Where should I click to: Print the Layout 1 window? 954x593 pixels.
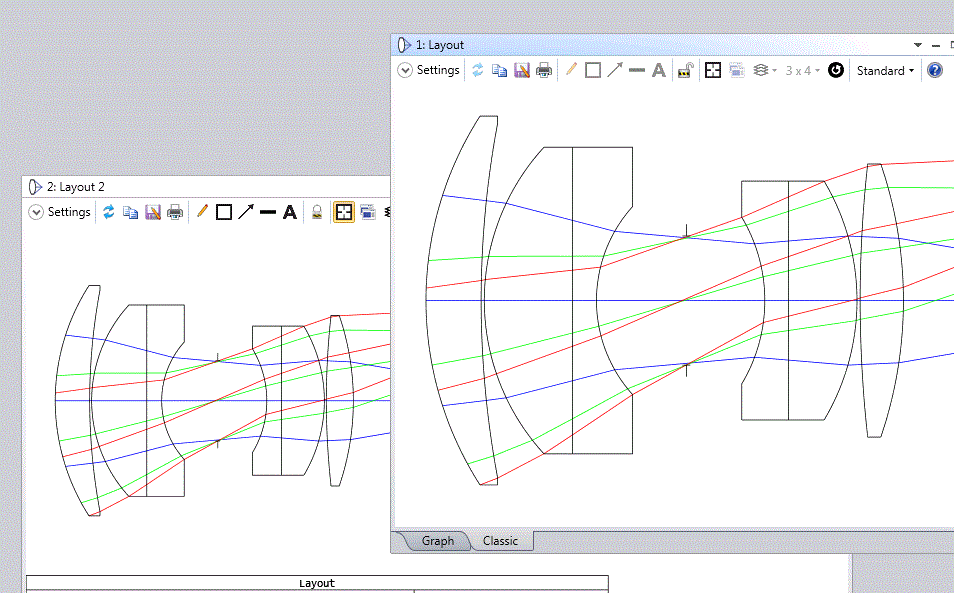pos(543,71)
